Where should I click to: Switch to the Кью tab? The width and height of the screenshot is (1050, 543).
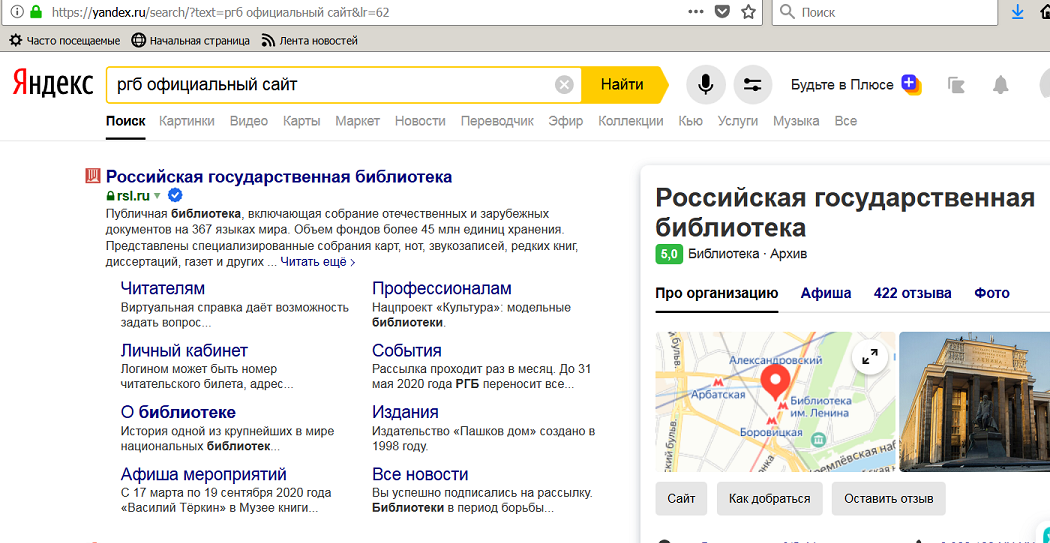(x=690, y=121)
